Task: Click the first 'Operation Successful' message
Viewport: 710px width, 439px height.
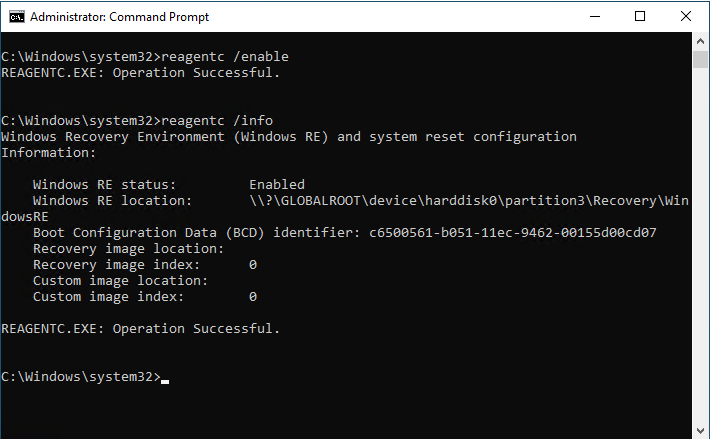Action: (x=196, y=73)
